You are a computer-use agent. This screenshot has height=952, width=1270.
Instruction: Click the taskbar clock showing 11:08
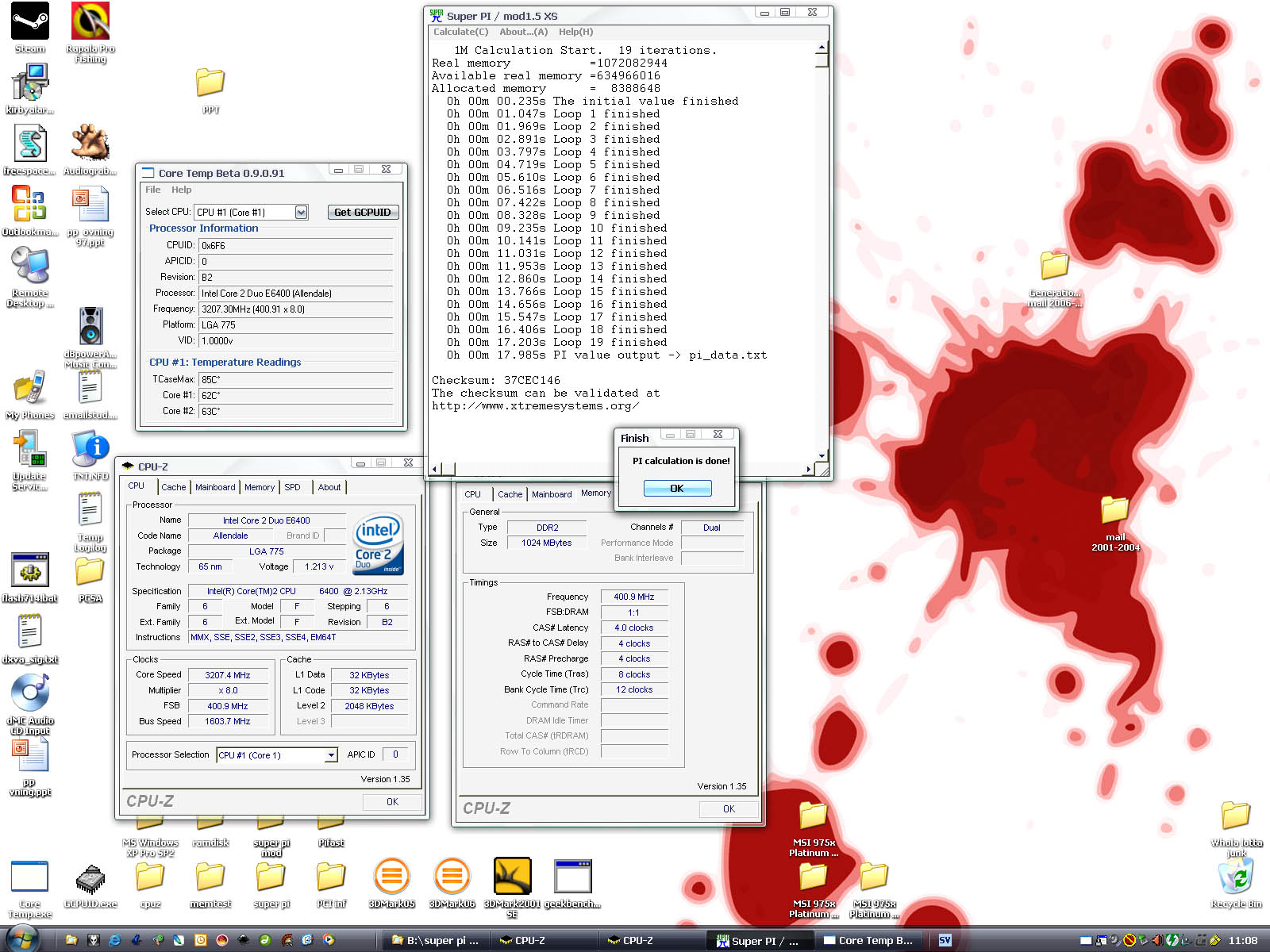1243,940
